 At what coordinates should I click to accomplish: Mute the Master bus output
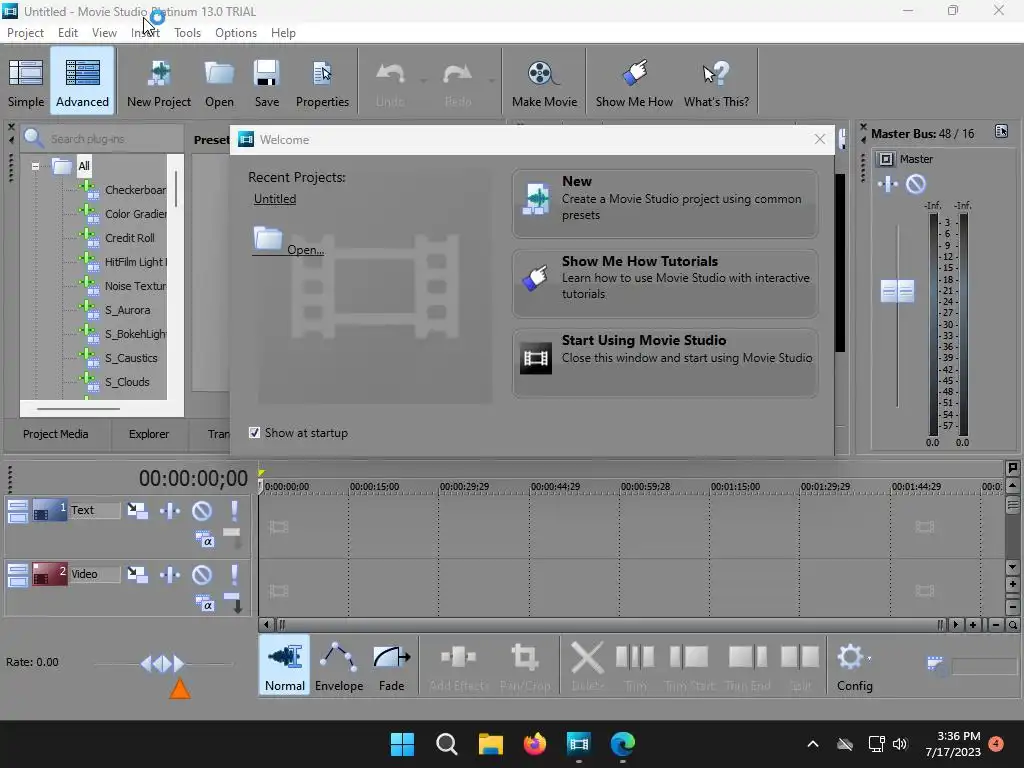tap(916, 184)
